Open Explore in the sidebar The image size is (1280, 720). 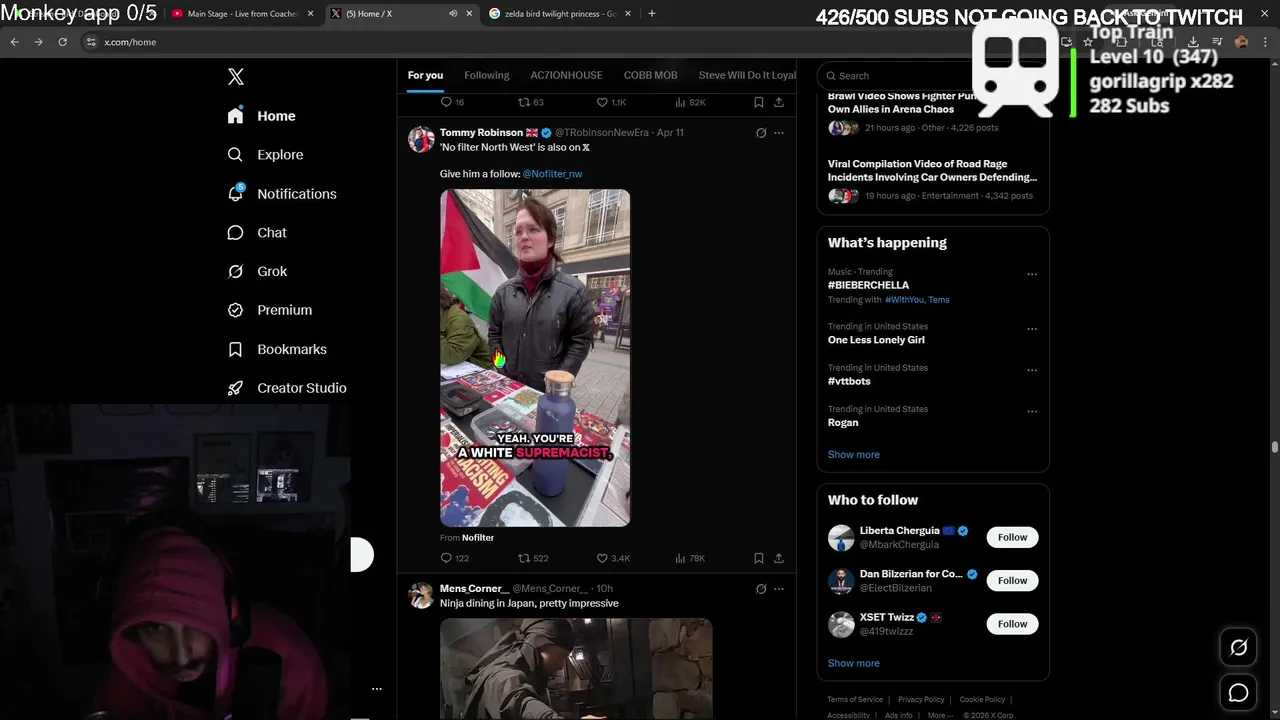(x=265, y=155)
